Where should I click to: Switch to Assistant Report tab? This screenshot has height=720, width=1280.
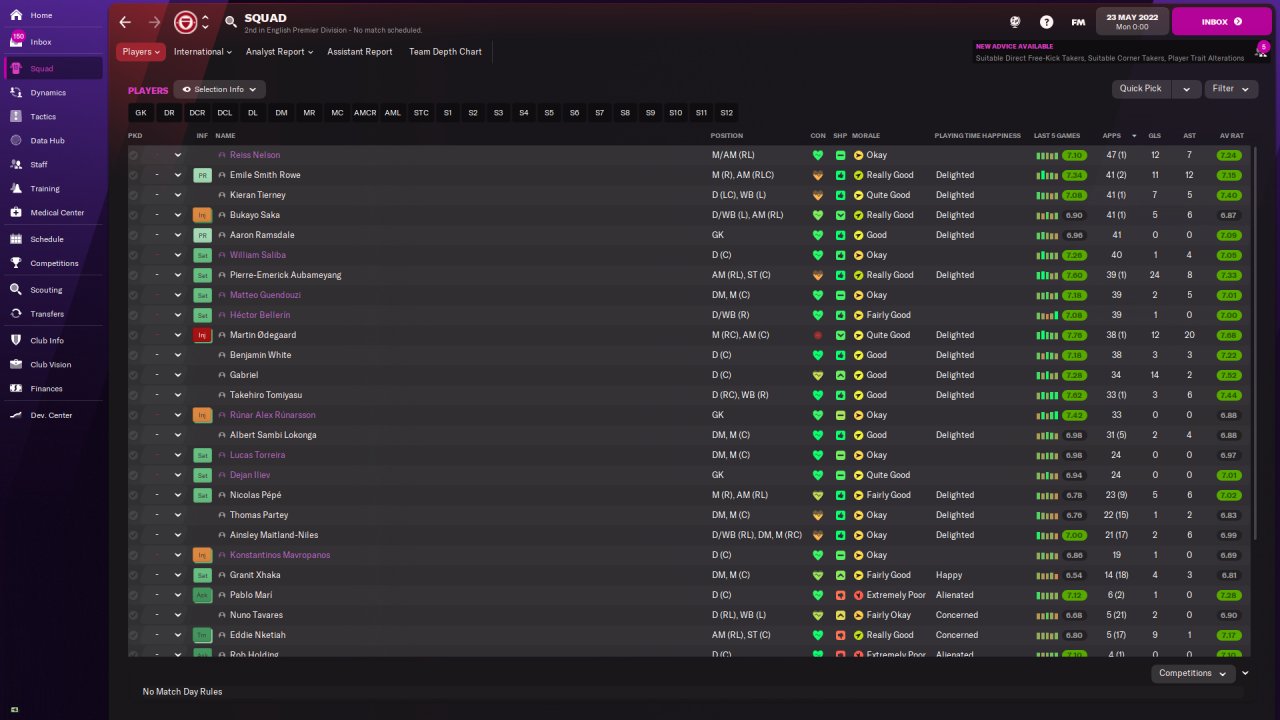pos(360,52)
